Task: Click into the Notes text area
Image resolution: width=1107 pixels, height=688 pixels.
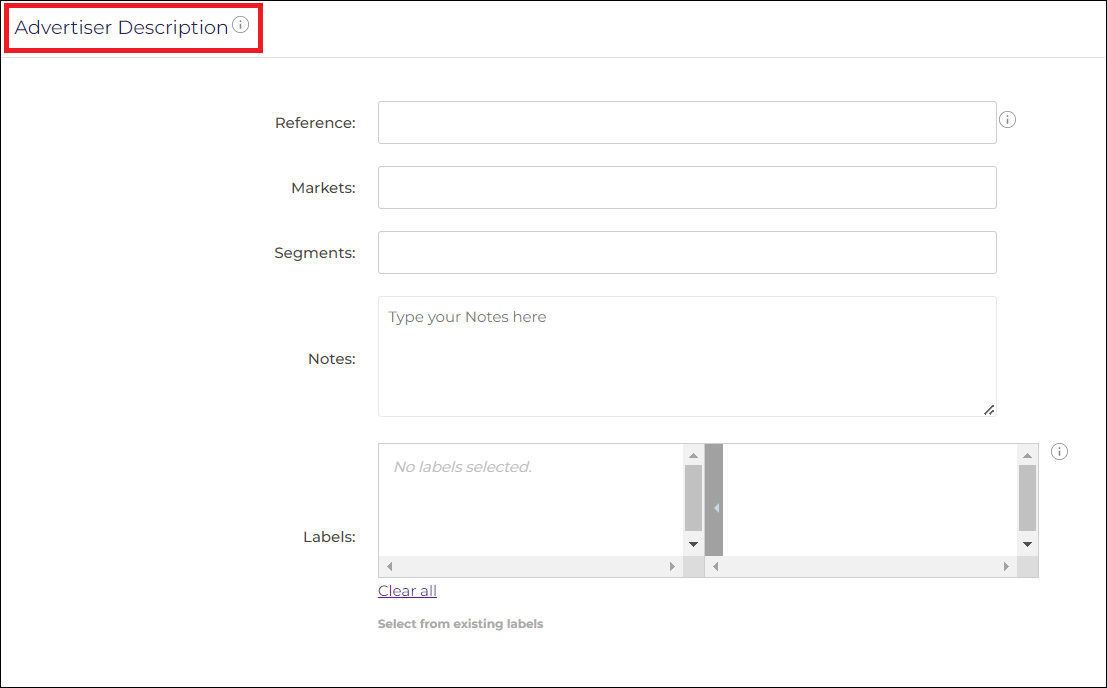Action: (x=687, y=356)
